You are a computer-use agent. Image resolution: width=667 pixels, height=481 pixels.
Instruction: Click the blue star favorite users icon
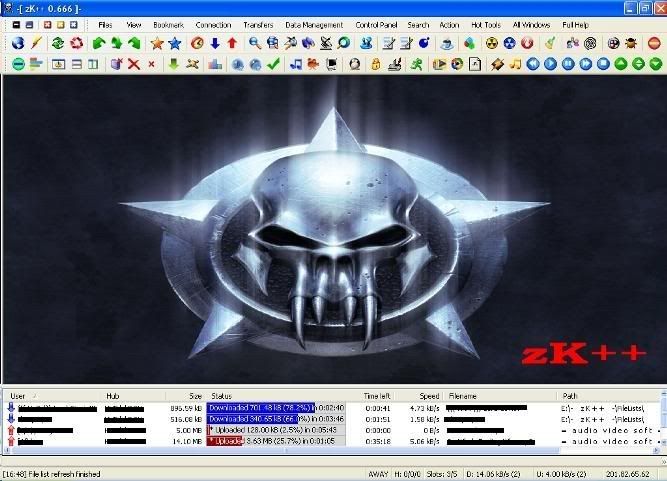pos(175,43)
